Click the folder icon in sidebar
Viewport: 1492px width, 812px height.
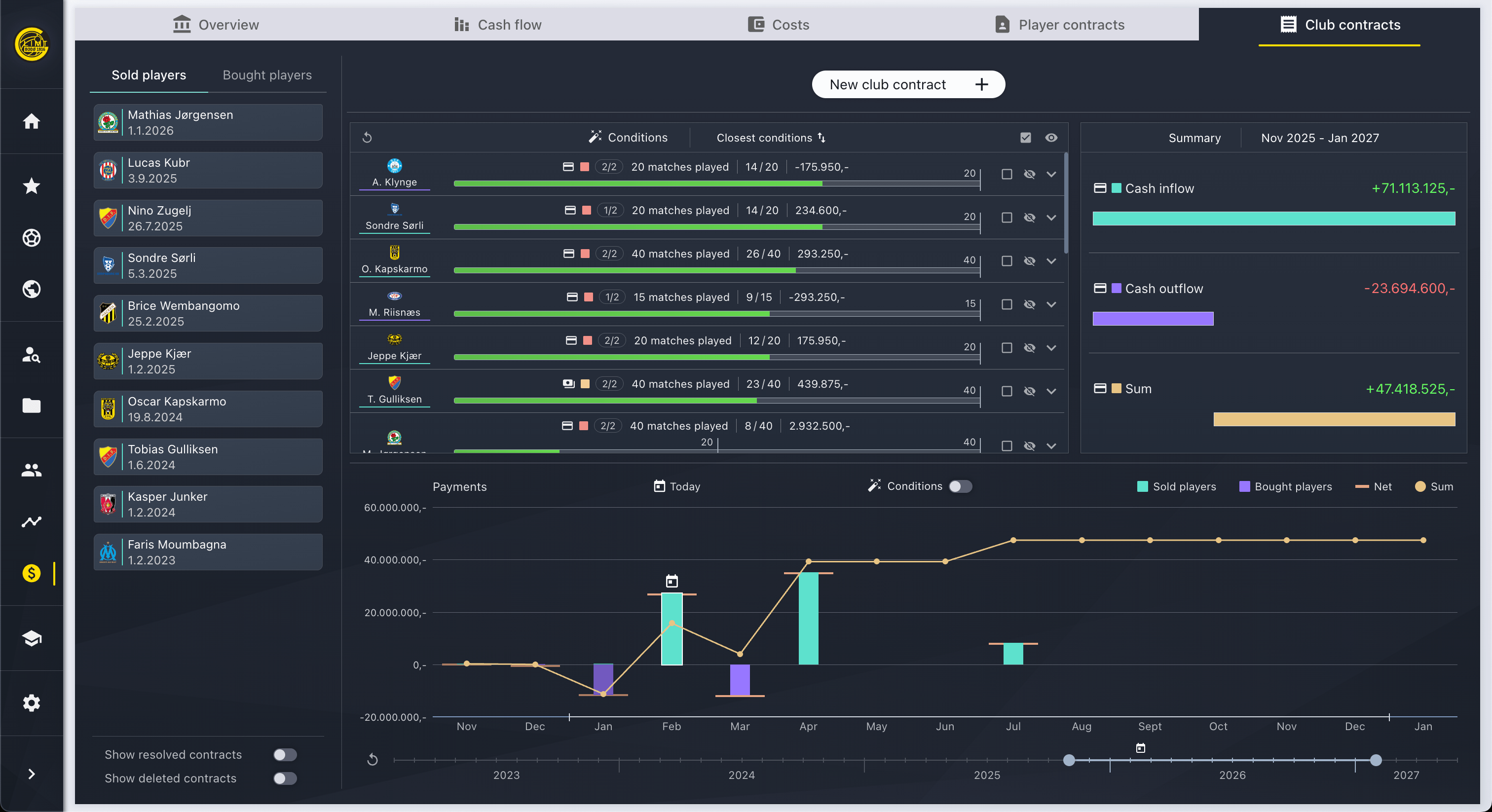tap(31, 406)
